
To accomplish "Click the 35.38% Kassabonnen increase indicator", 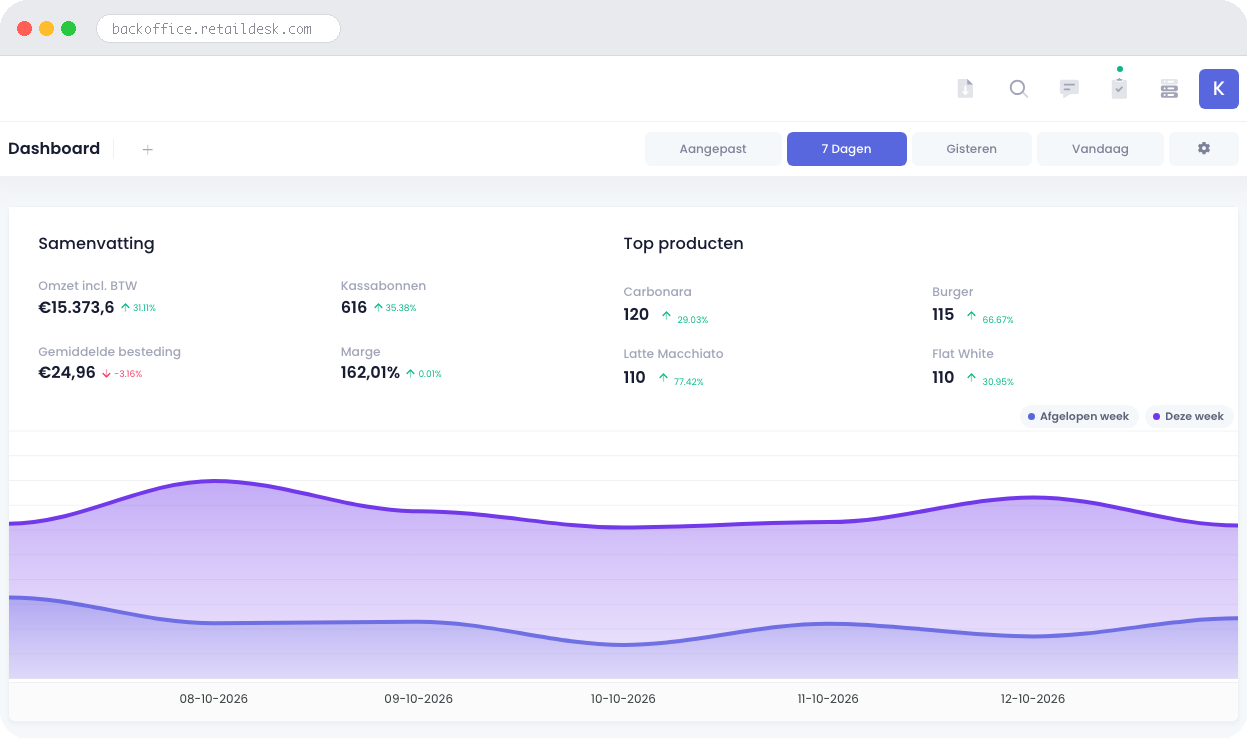I will tap(395, 308).
